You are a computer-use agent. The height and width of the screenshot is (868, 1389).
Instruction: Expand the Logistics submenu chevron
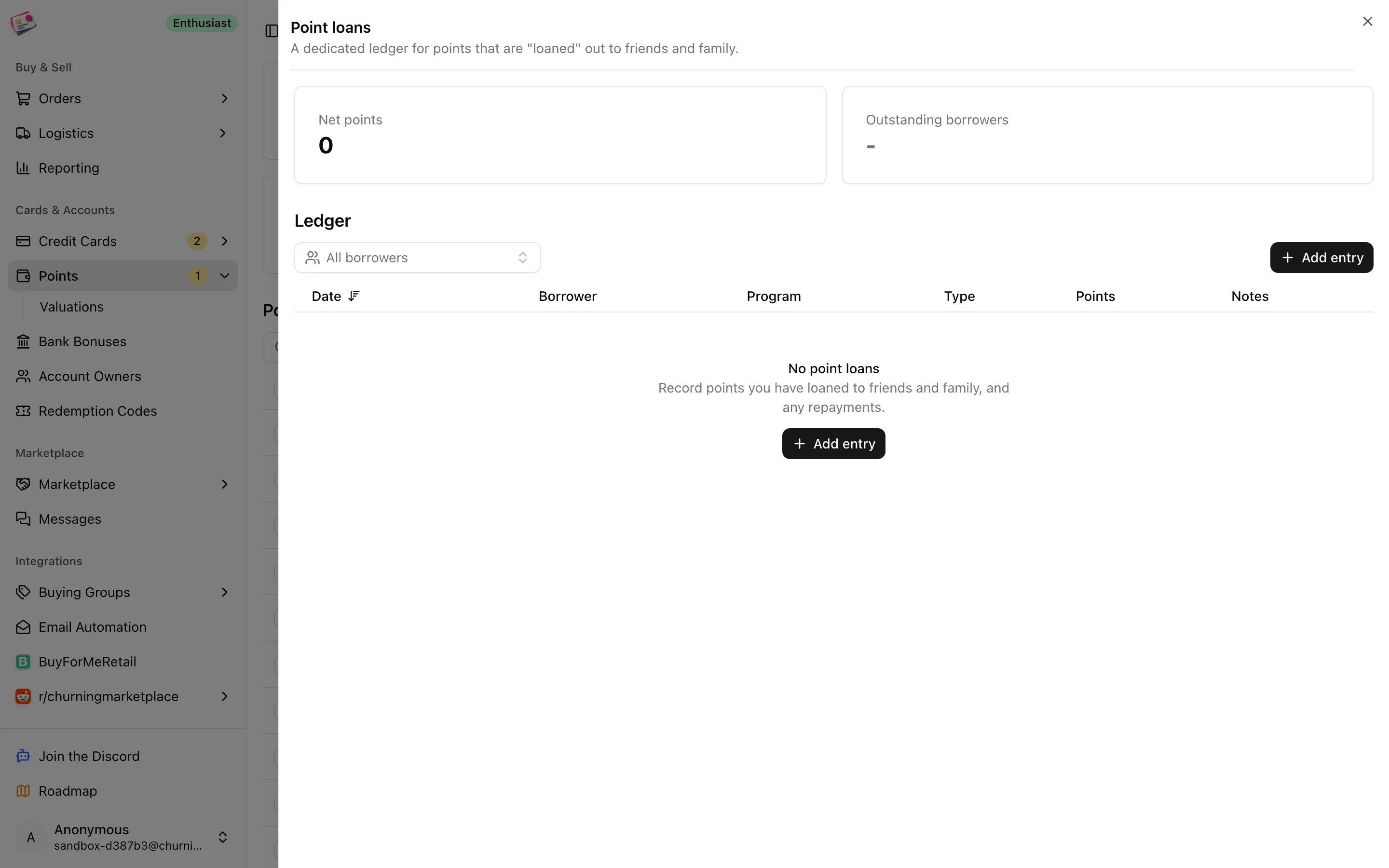[x=223, y=133]
